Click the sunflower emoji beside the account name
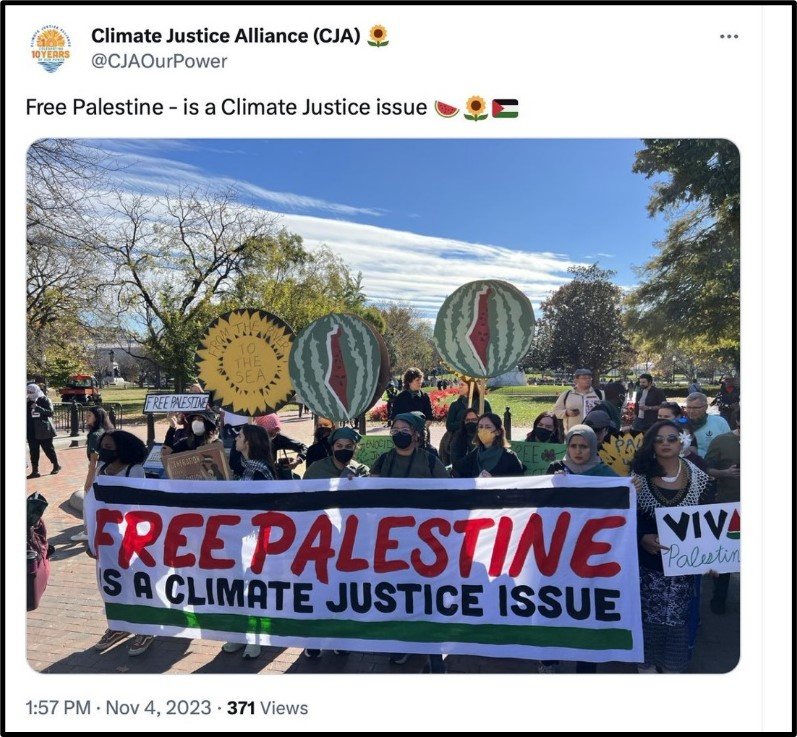The height and width of the screenshot is (737, 797). click(378, 36)
